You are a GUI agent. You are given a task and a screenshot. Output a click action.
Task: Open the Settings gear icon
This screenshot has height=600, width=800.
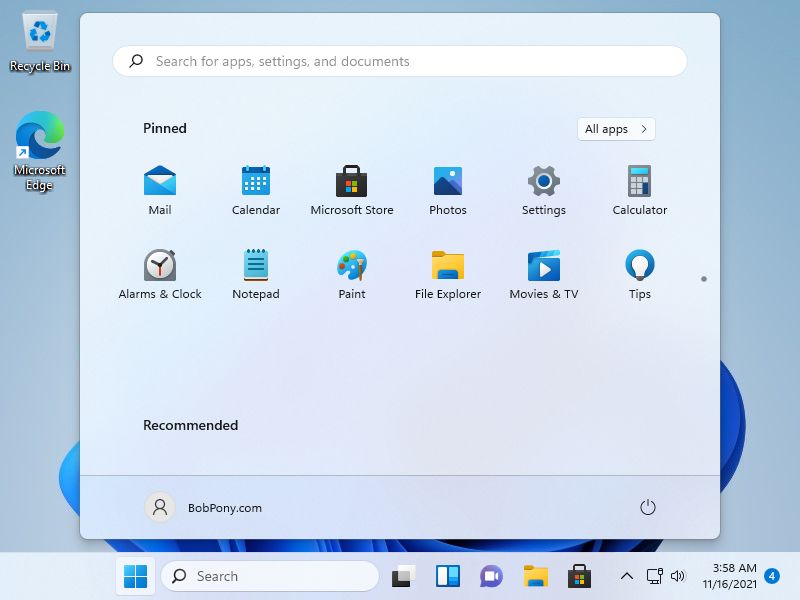543,182
